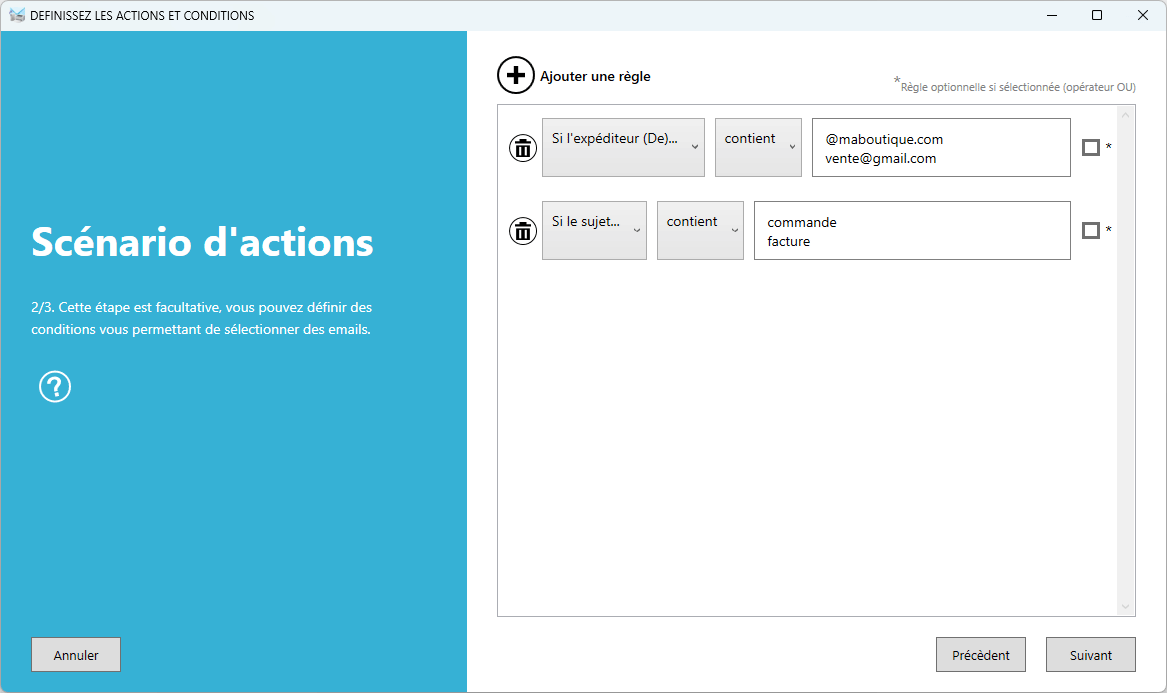Image resolution: width=1167 pixels, height=693 pixels.
Task: Click the Suivant button
Action: (x=1090, y=654)
